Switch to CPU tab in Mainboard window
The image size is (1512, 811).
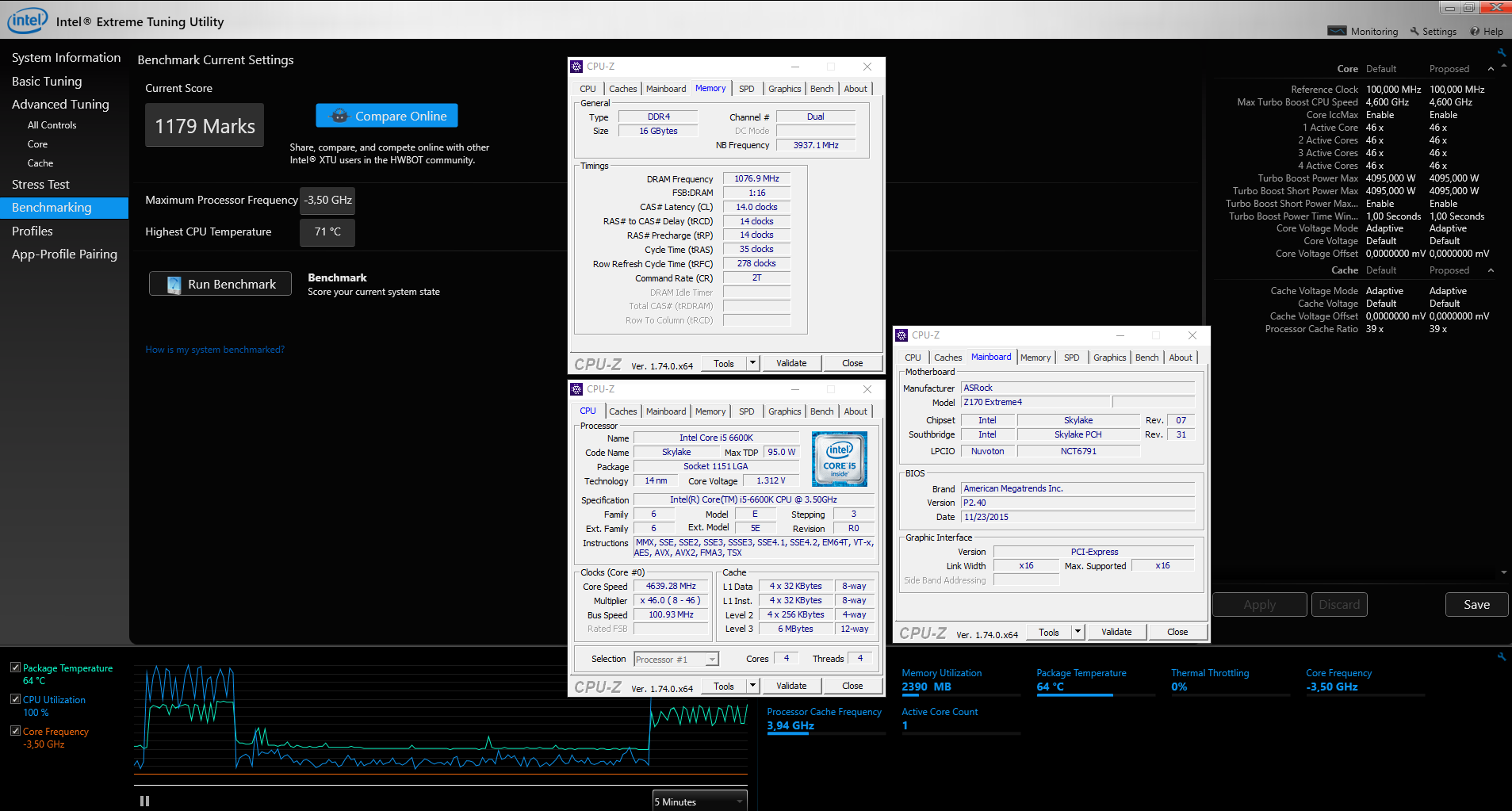(913, 358)
